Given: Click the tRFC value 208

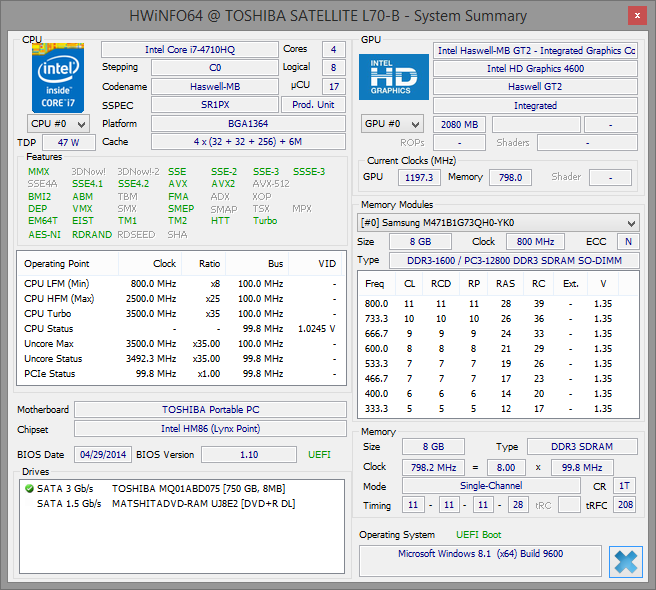Looking at the screenshot, I should pyautogui.click(x=625, y=505).
